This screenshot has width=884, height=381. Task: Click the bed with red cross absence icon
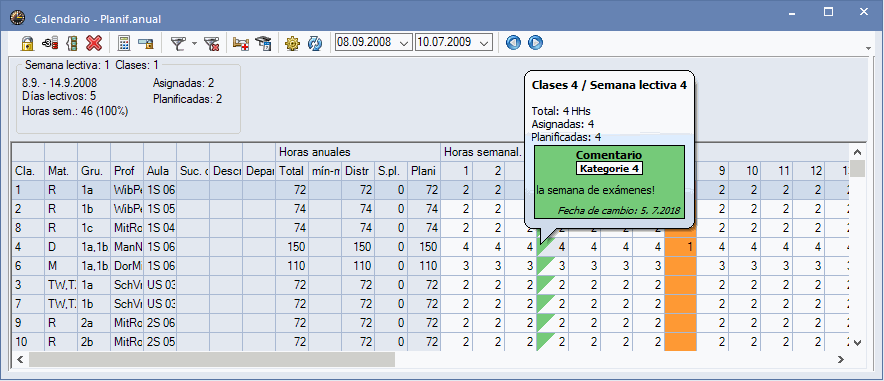point(241,43)
